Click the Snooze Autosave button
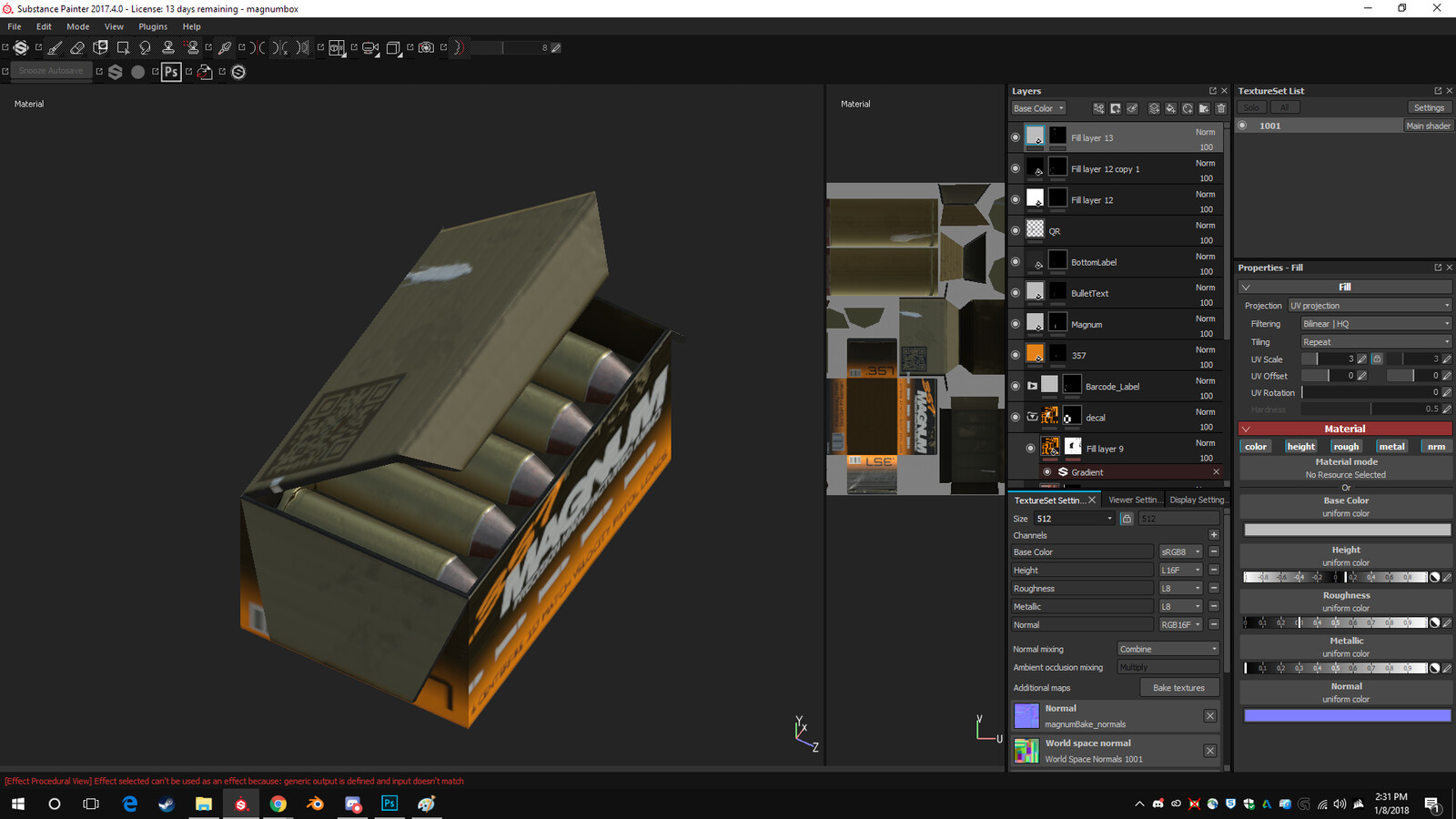 [x=52, y=71]
